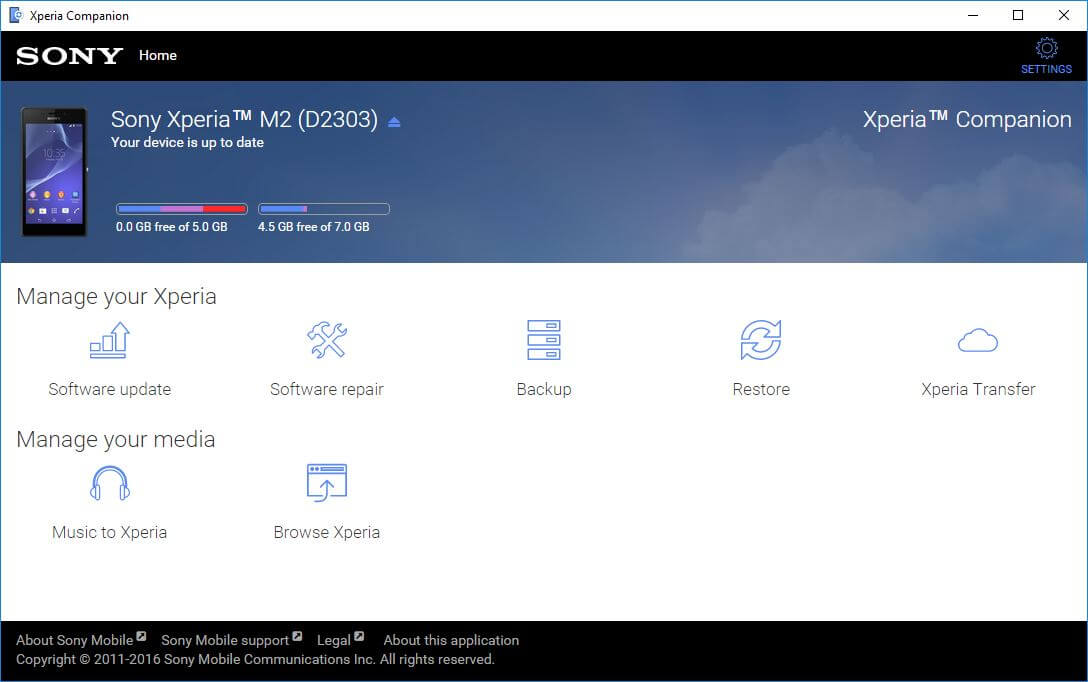Click 'Your device is up to date' status
The width and height of the screenshot is (1088, 682).
click(x=187, y=142)
